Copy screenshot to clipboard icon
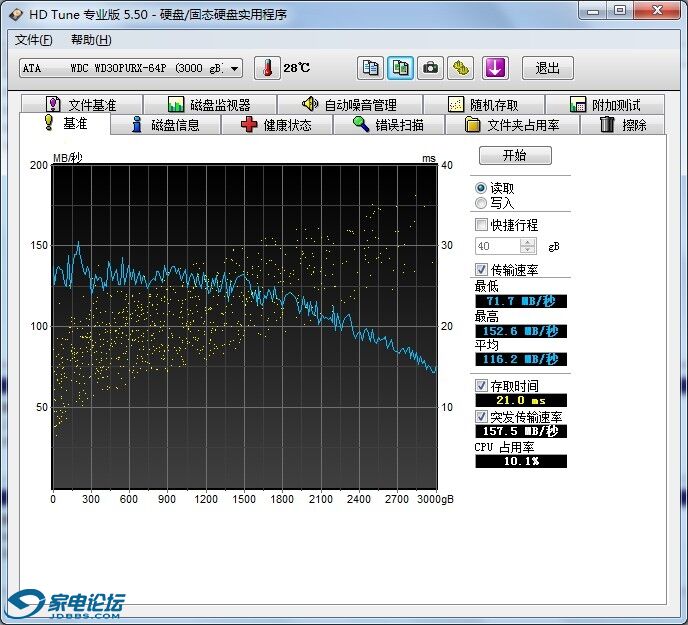This screenshot has height=625, width=688. click(x=400, y=68)
